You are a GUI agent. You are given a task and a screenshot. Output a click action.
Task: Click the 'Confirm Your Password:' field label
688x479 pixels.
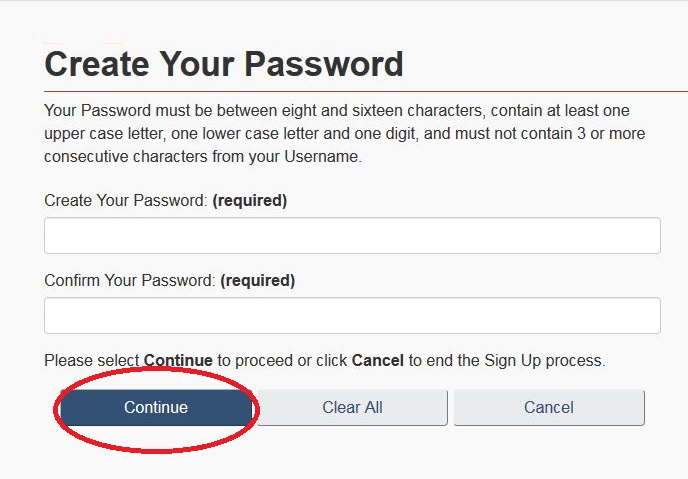130,280
